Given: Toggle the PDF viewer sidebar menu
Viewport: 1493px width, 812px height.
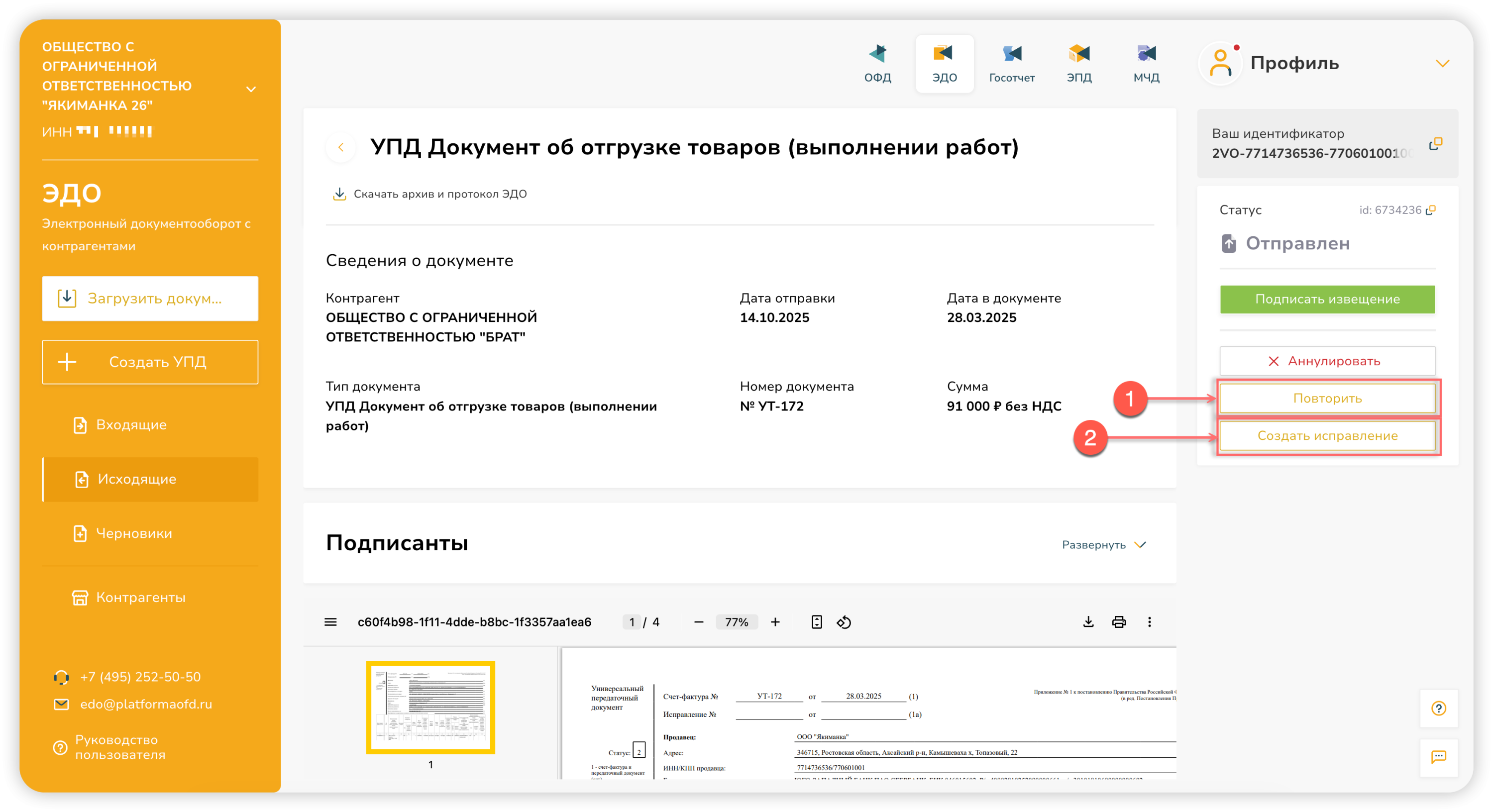Looking at the screenshot, I should tap(330, 622).
